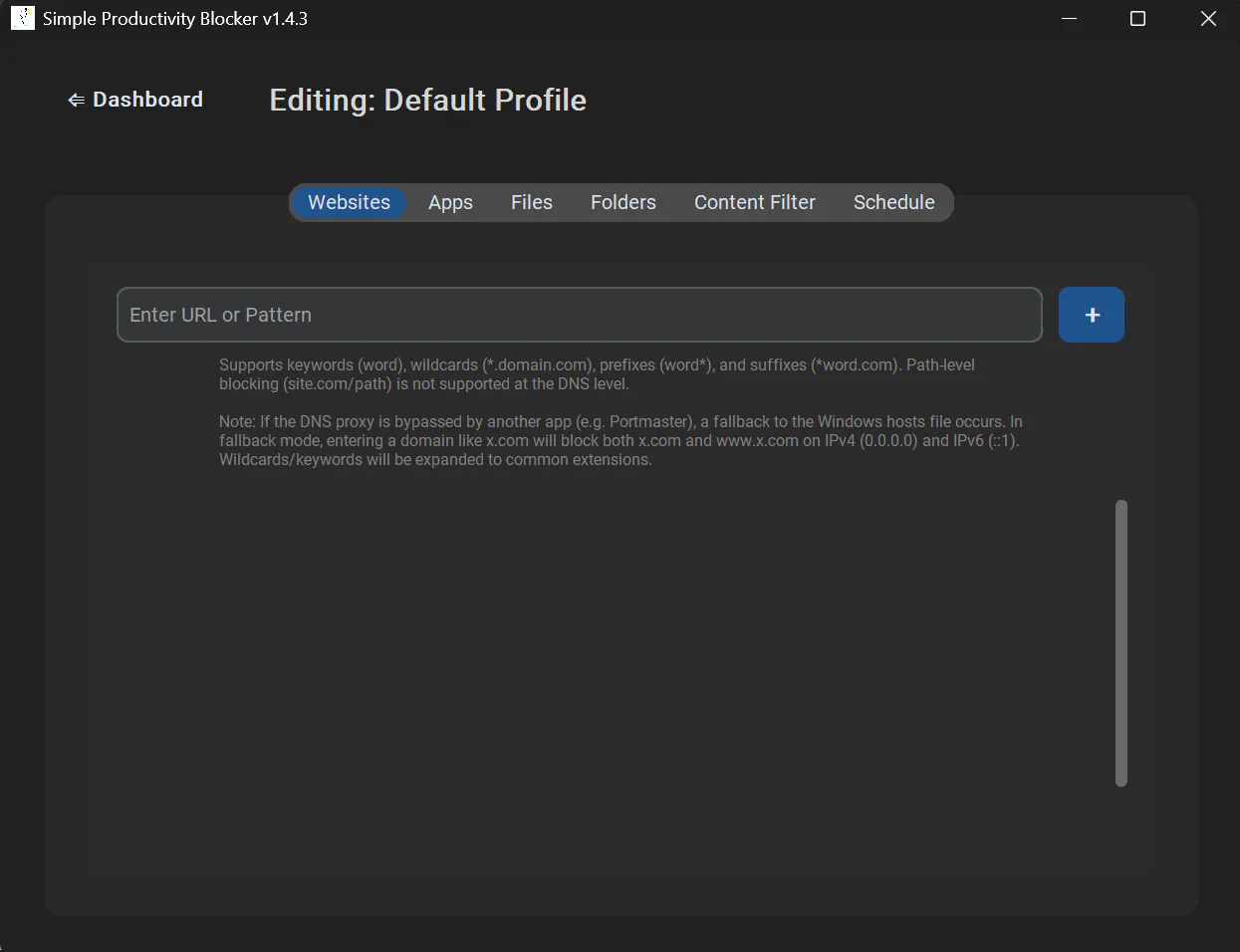Image resolution: width=1240 pixels, height=952 pixels.
Task: Maximize the Simple Productivity Blocker window
Action: [x=1137, y=18]
